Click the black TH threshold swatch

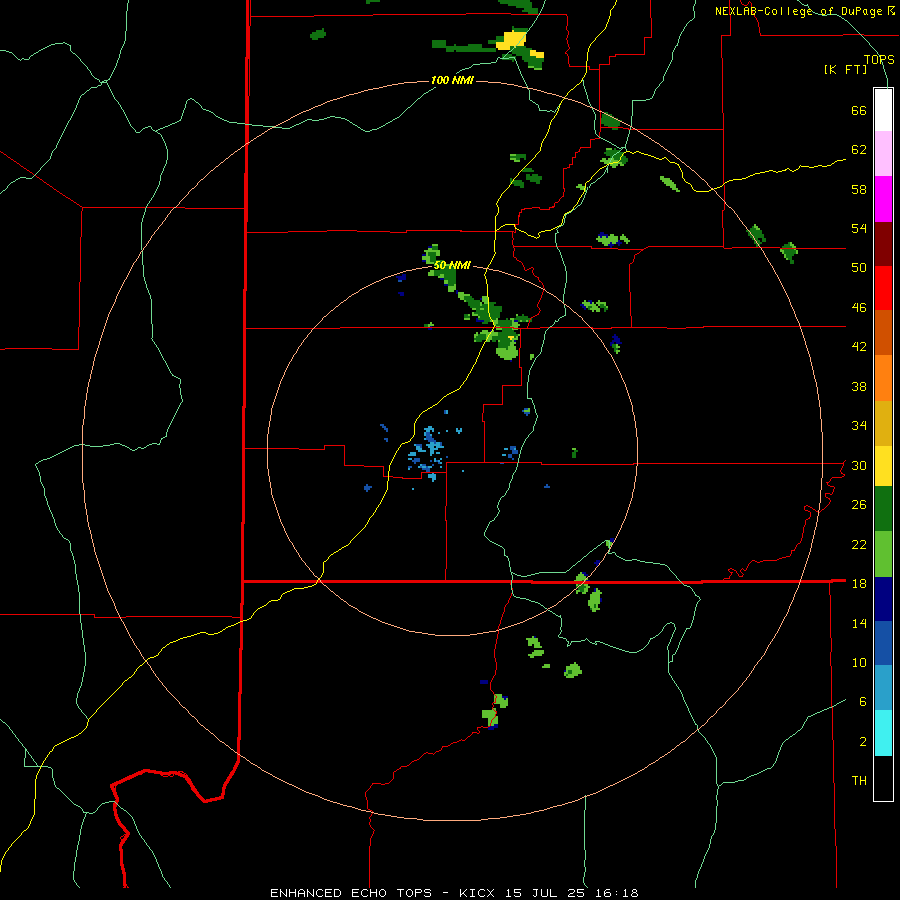(883, 778)
